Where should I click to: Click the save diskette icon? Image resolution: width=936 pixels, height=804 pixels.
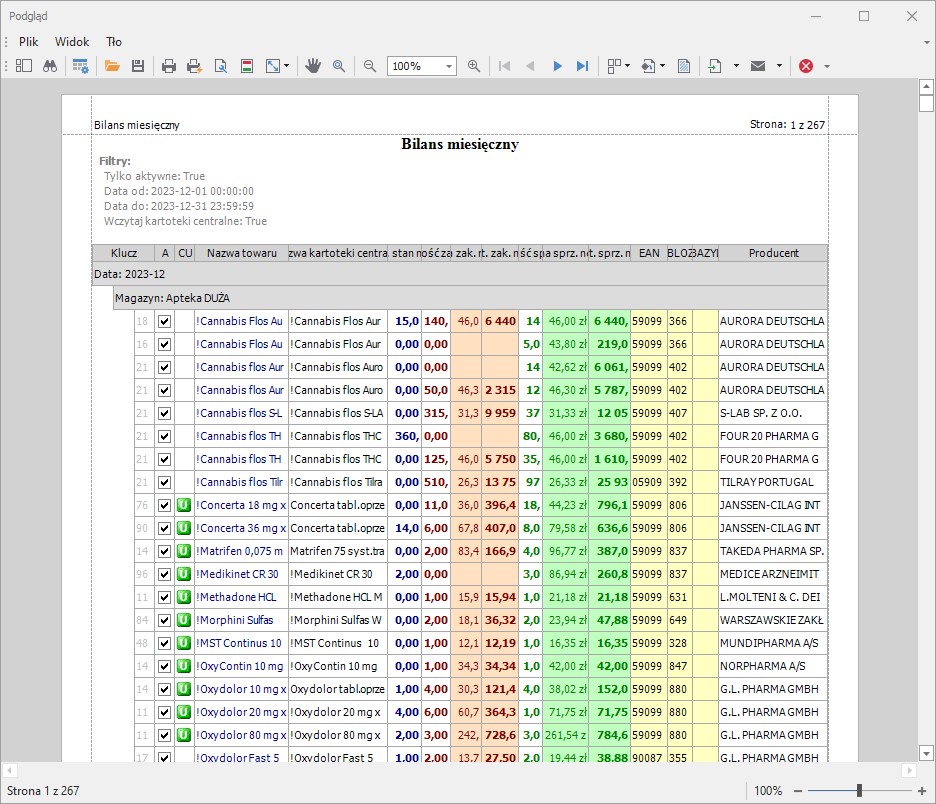coord(138,66)
